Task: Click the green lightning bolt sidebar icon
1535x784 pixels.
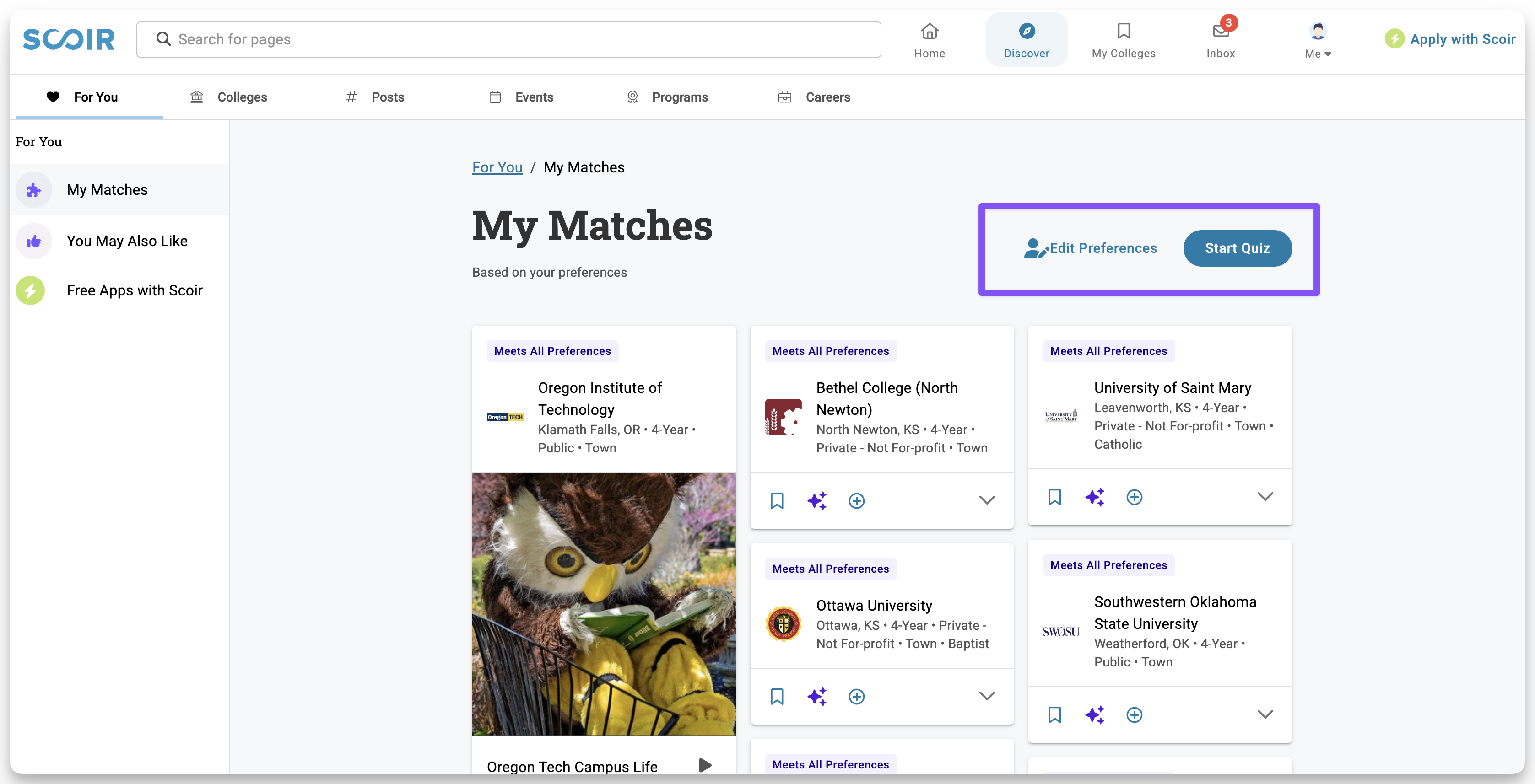Action: click(x=30, y=291)
